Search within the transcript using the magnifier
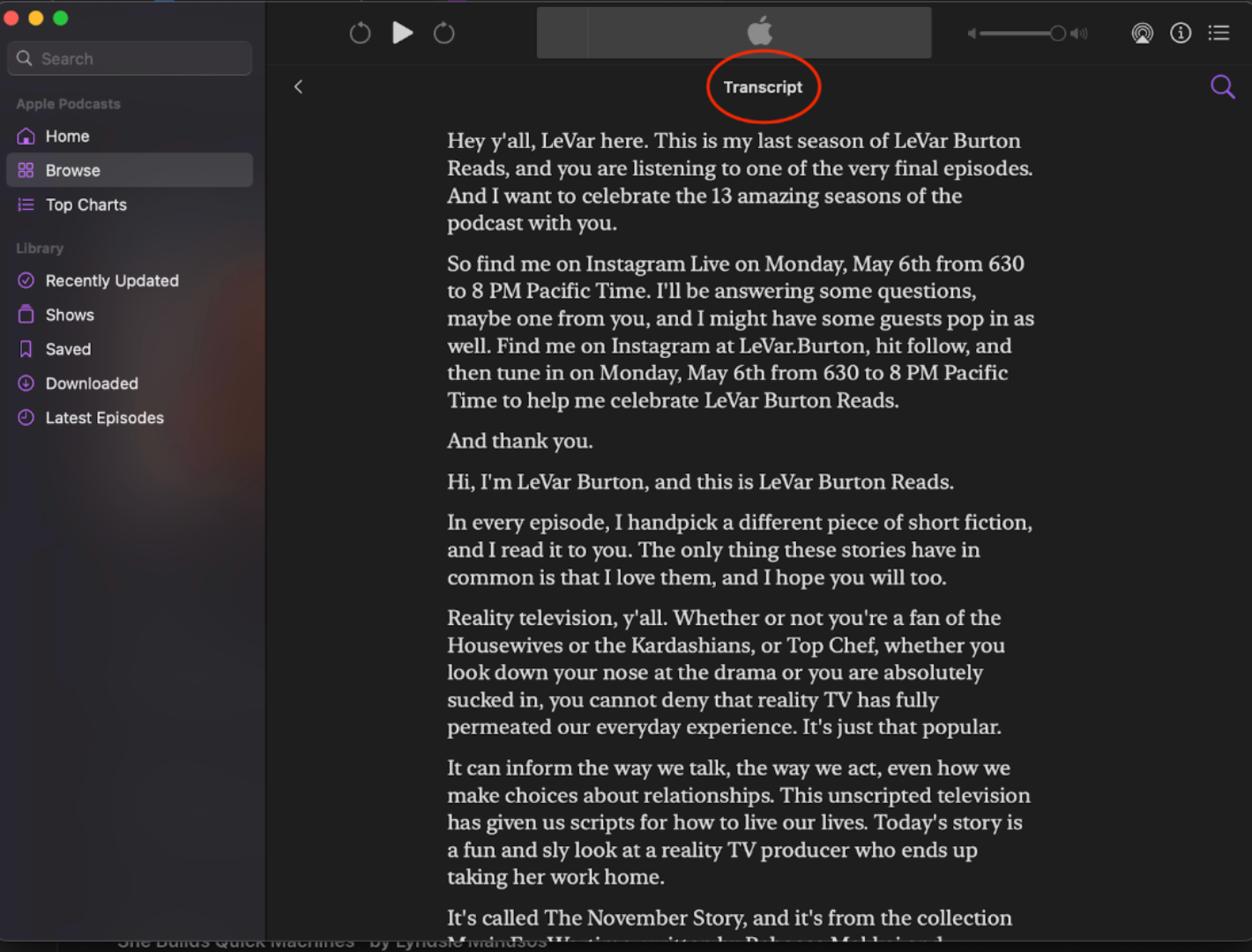The image size is (1252, 952). point(1223,86)
